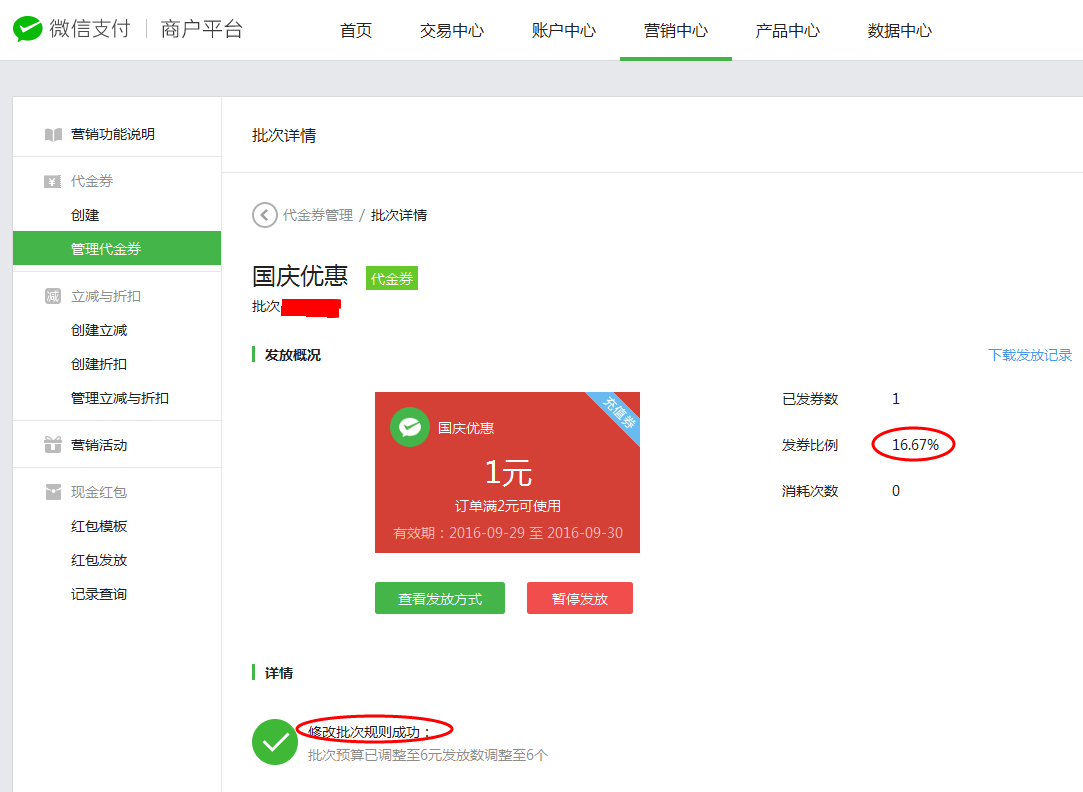Open 红包发放 in sidebar
This screenshot has height=792, width=1083.
click(99, 560)
